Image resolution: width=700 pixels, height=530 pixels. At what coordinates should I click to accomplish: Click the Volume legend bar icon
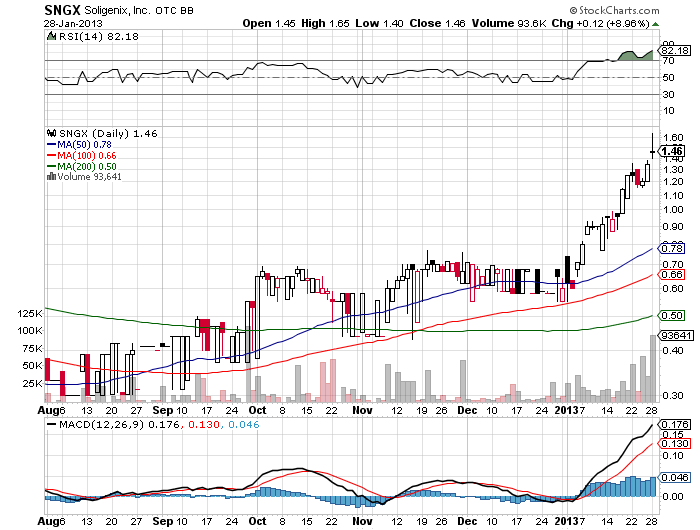[50, 176]
